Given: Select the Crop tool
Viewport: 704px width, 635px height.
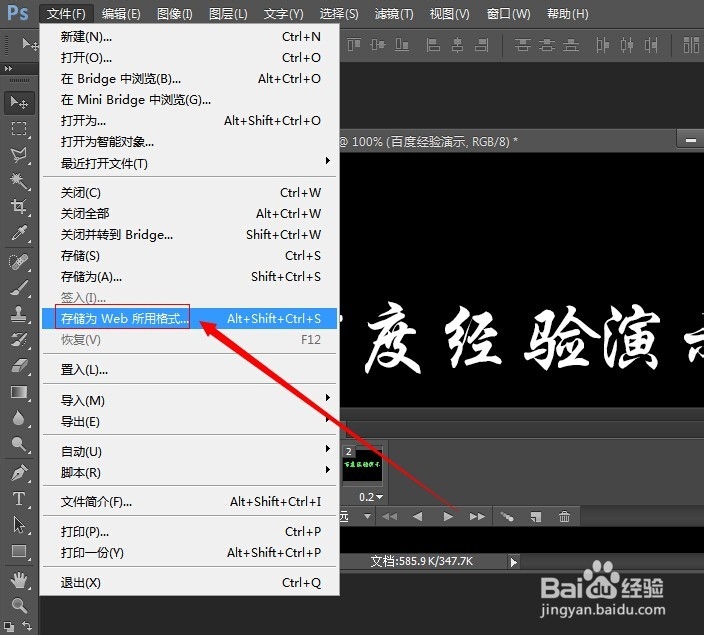Looking at the screenshot, I should [18, 207].
